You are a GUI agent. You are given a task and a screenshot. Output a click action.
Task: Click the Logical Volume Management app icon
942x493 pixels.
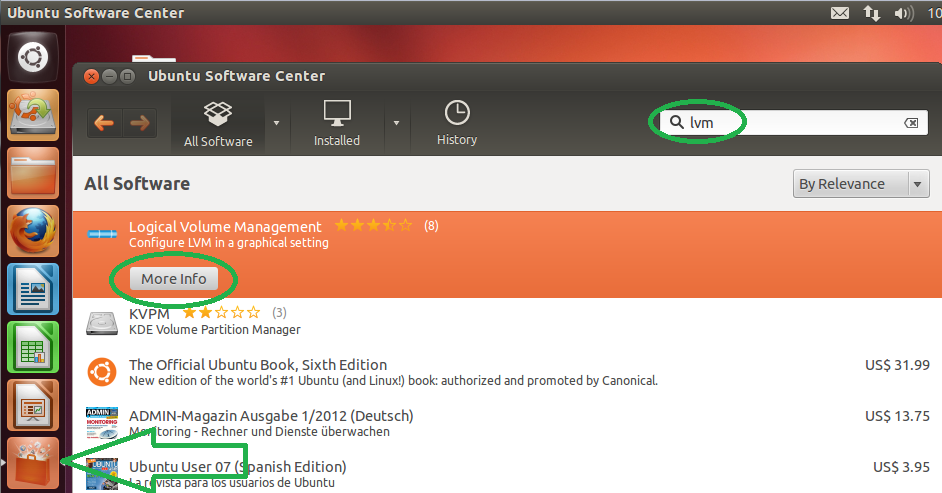[x=102, y=234]
